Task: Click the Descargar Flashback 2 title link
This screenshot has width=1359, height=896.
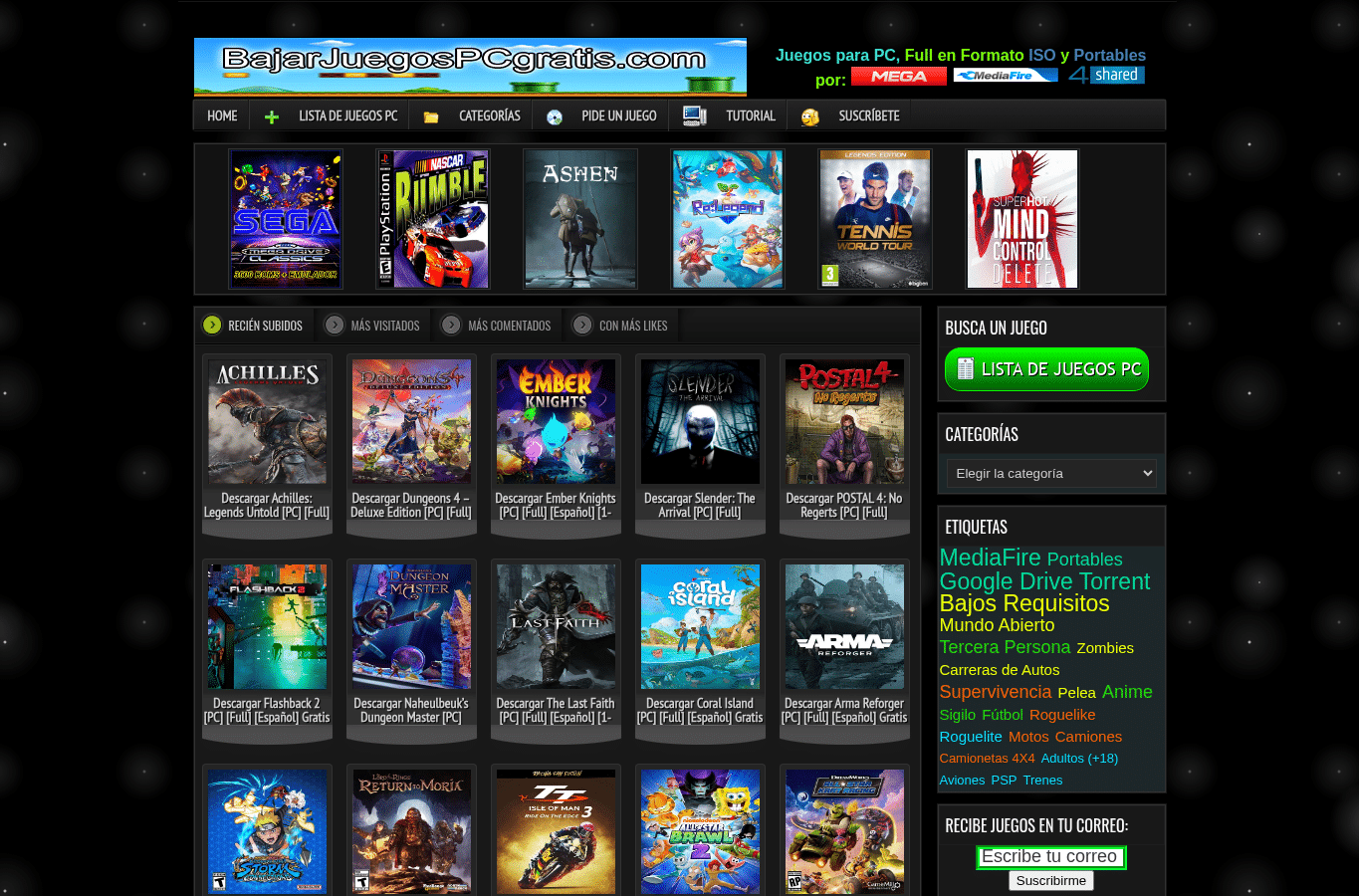Action: click(267, 711)
